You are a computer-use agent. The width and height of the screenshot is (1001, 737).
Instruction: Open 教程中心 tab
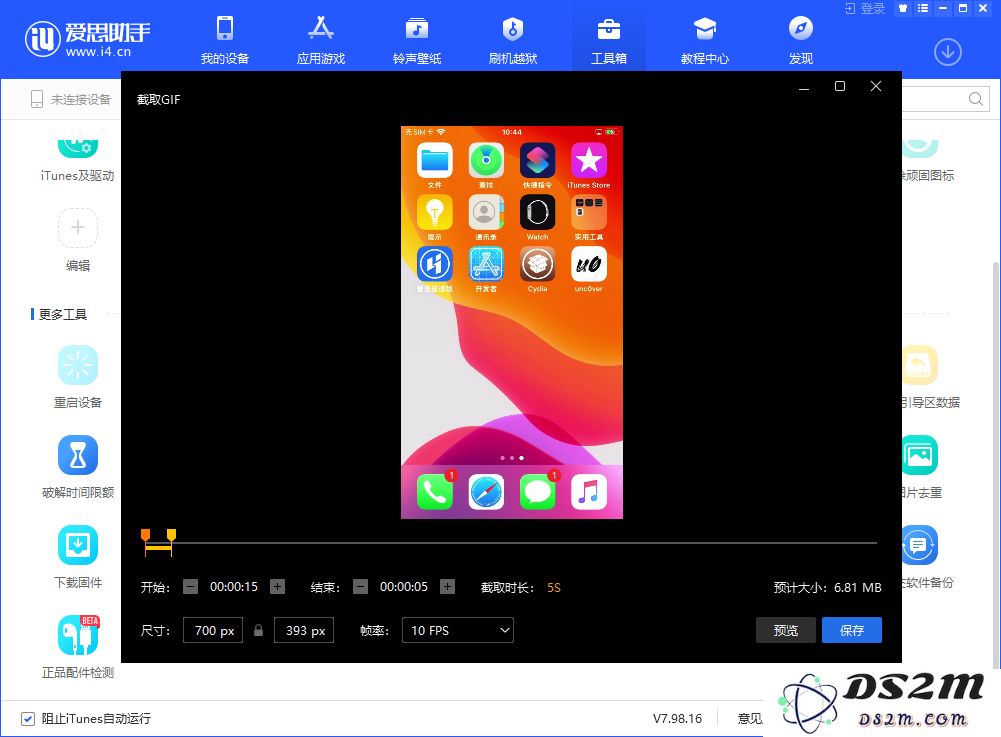(x=705, y=40)
